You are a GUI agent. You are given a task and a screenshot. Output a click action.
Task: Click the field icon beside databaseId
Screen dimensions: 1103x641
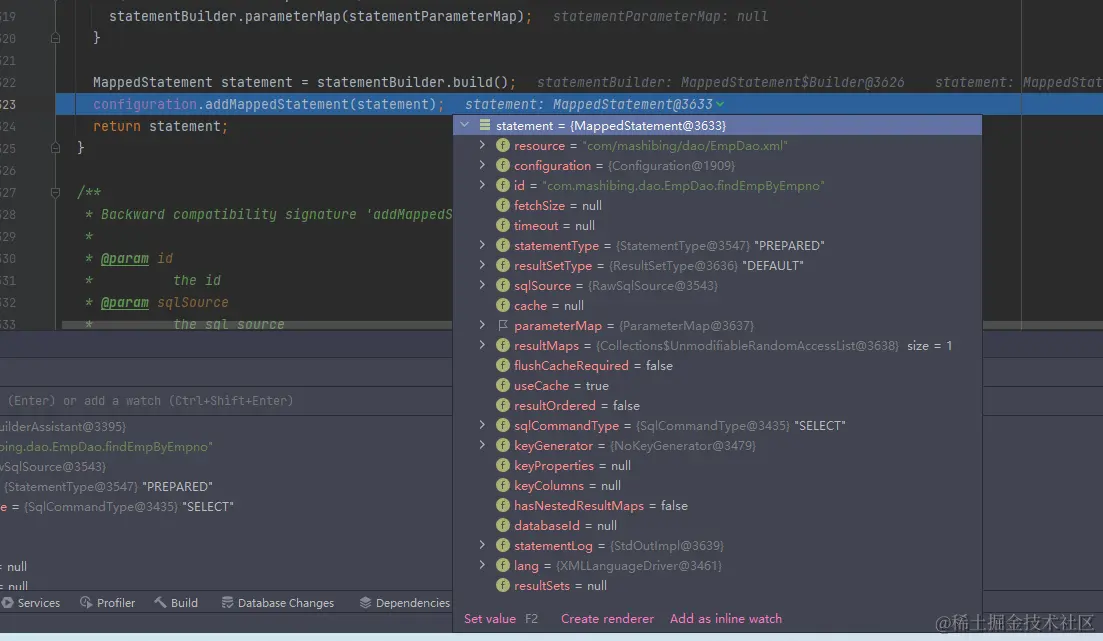pyautogui.click(x=502, y=526)
